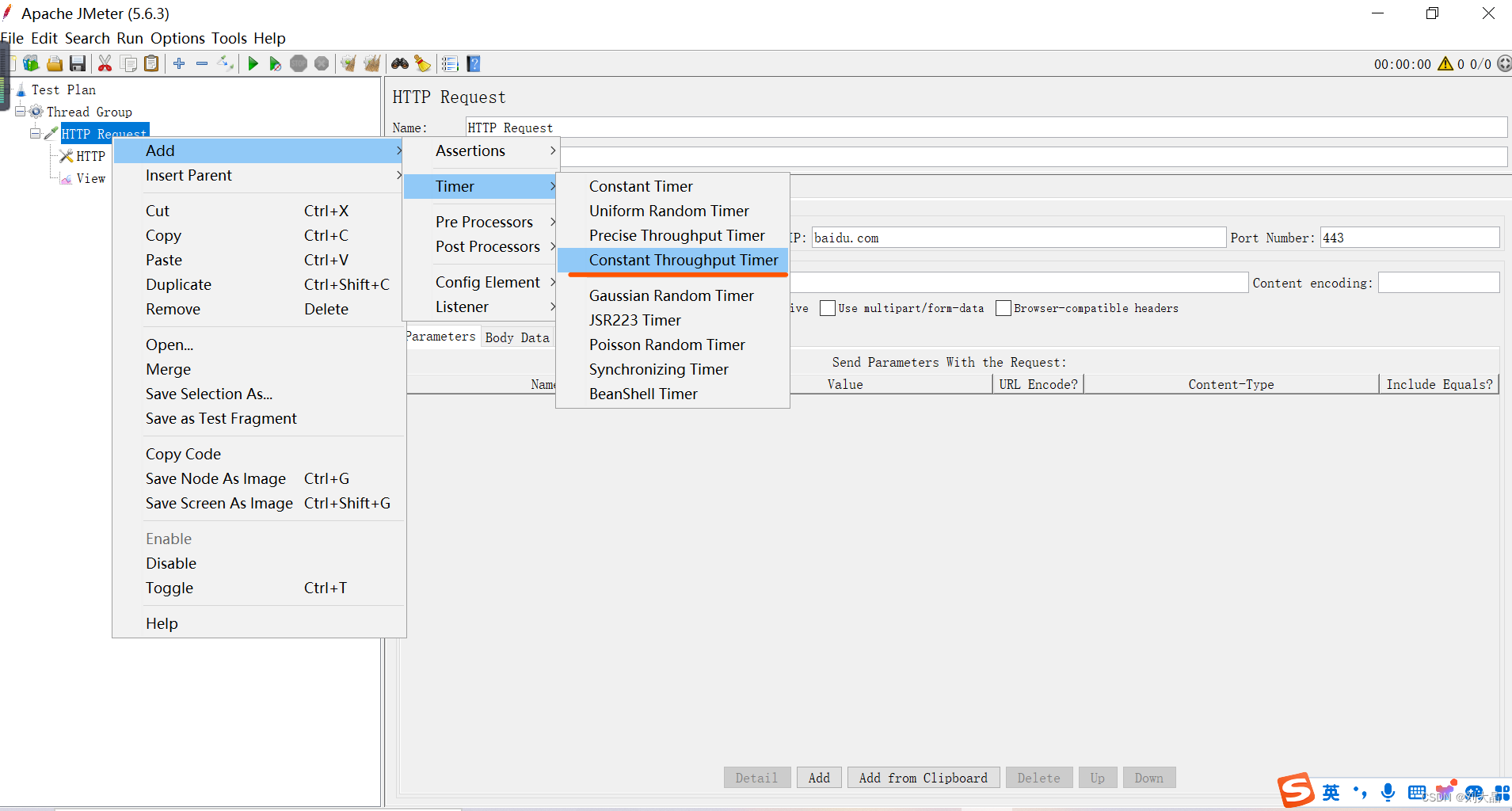Click the Open folder toolbar icon
The height and width of the screenshot is (811, 1512).
pos(55,63)
